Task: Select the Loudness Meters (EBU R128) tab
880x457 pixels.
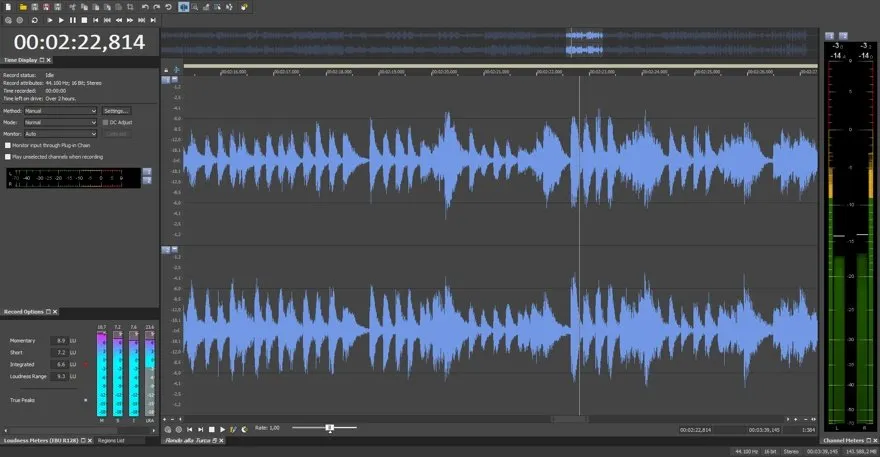Action: pyautogui.click(x=40, y=440)
